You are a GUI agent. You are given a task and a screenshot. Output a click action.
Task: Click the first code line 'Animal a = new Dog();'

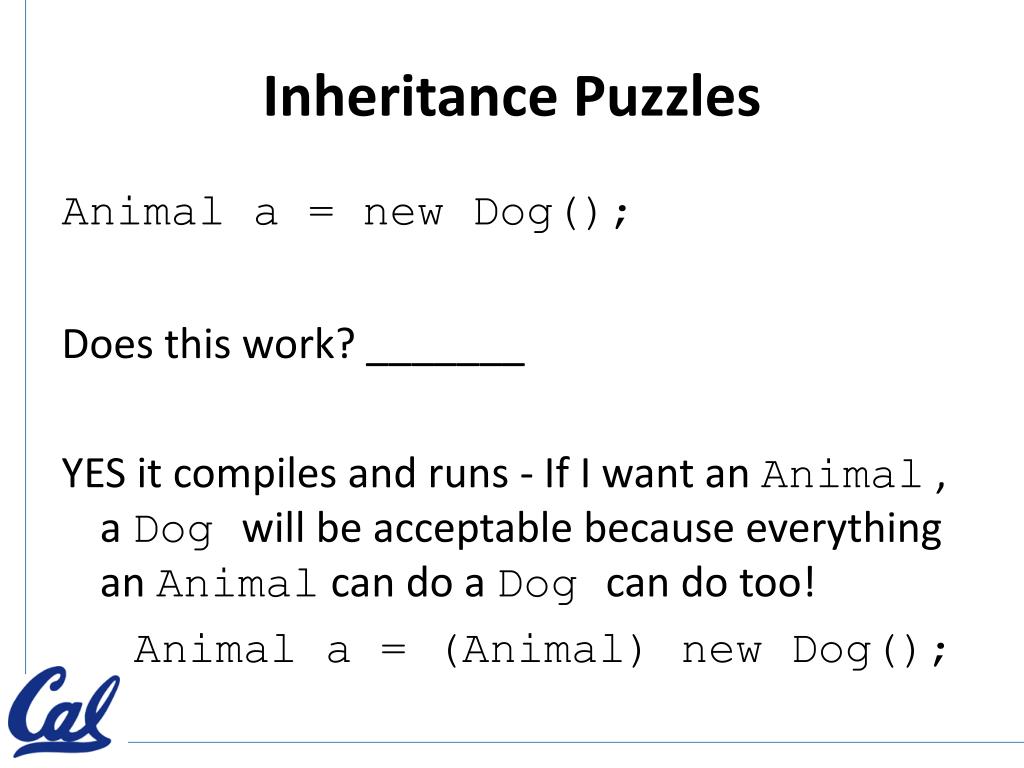tap(345, 213)
